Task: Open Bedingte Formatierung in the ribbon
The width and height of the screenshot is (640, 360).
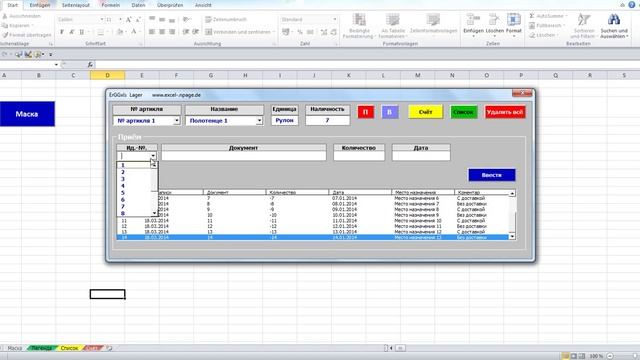Action: [x=359, y=25]
